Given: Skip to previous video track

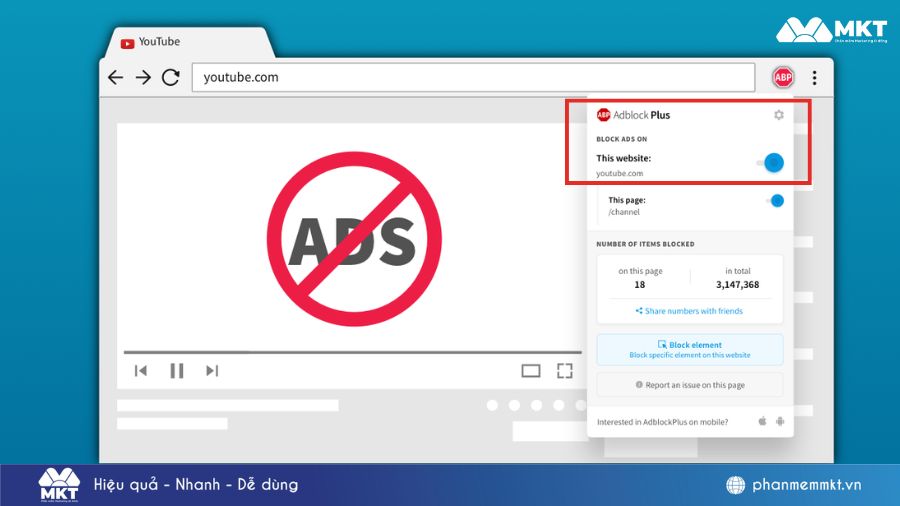Looking at the screenshot, I should [x=141, y=371].
